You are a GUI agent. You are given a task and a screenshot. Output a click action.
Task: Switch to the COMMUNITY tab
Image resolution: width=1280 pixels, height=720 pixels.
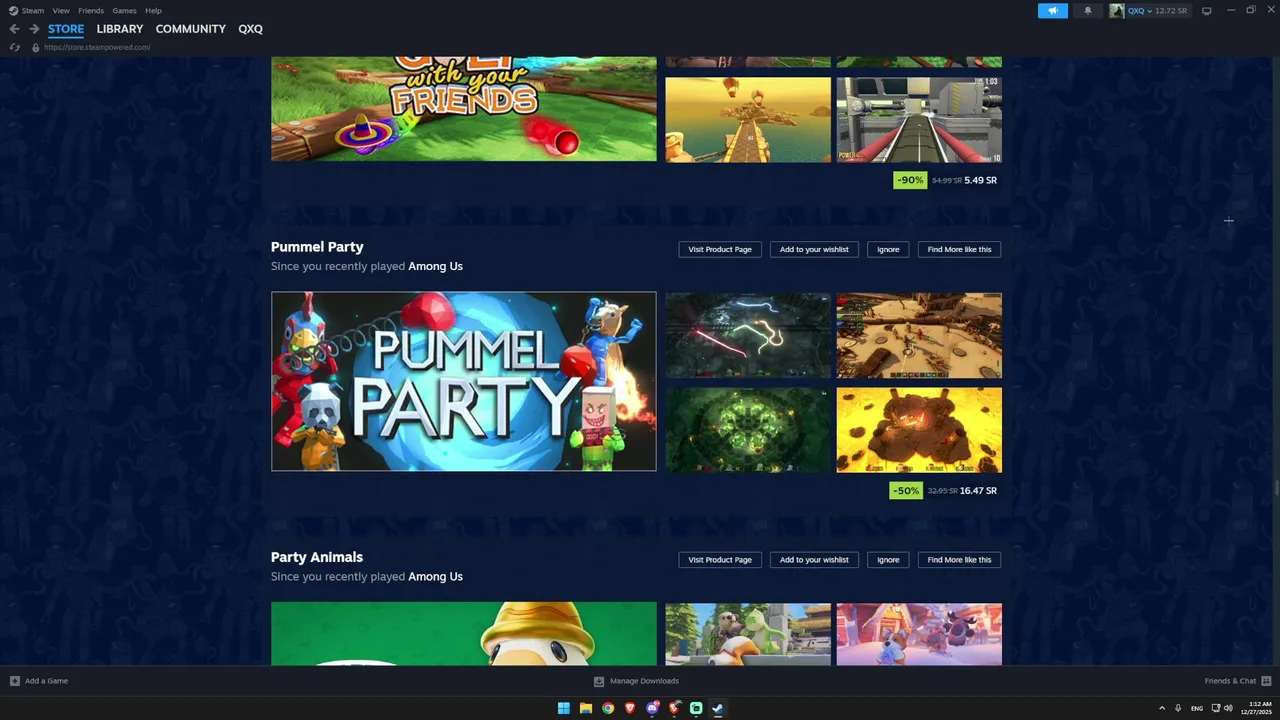pos(191,29)
